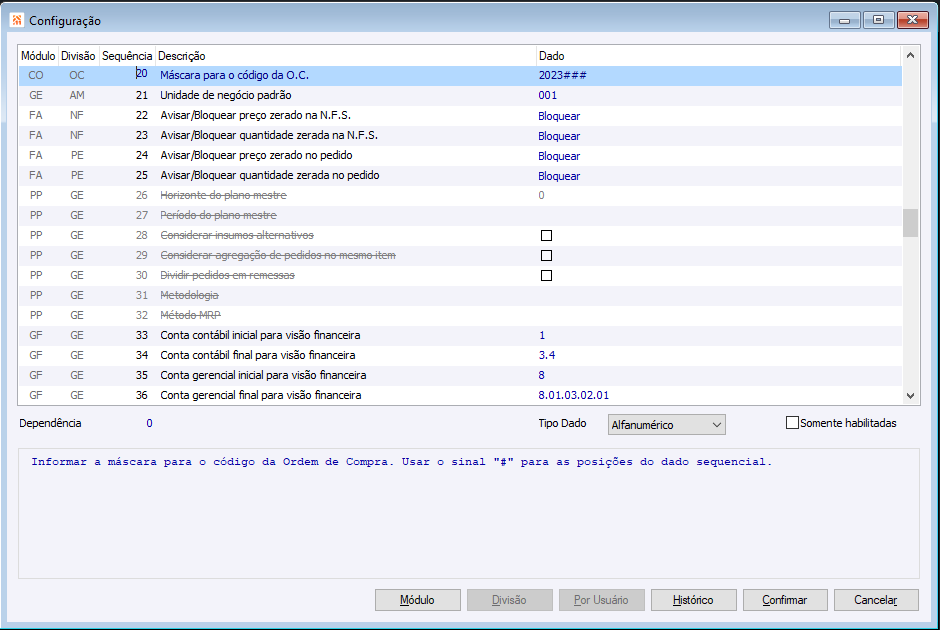This screenshot has height=630, width=940.
Task: Click the scrollbar down arrow of the list
Action: 910,396
